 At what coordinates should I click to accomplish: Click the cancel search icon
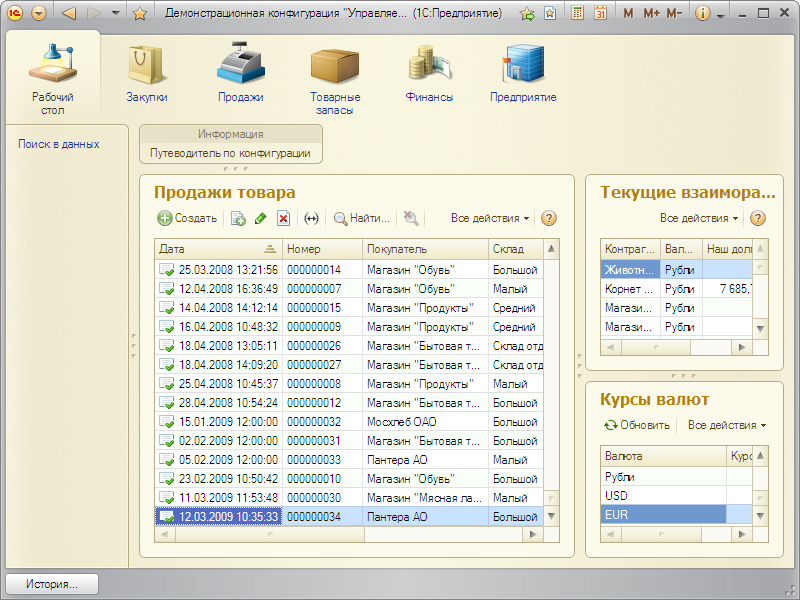(411, 218)
